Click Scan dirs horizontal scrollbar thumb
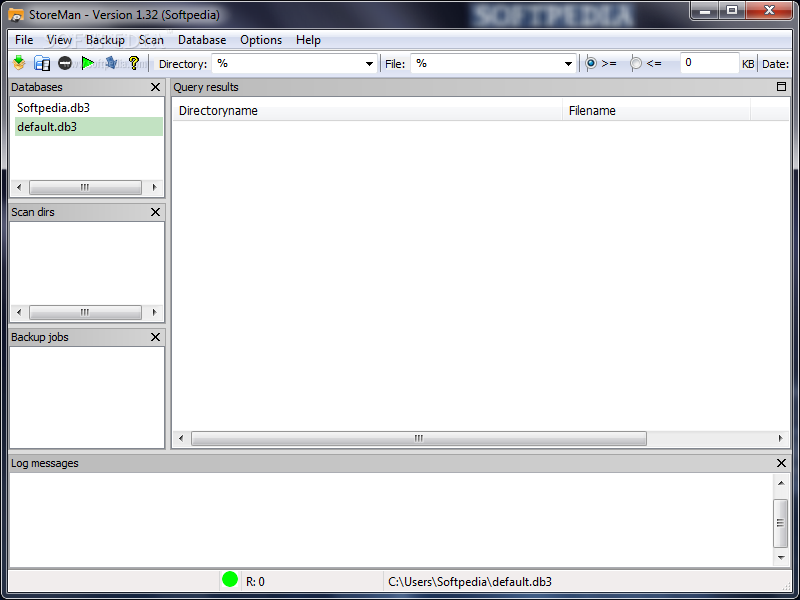This screenshot has width=800, height=600. pyautogui.click(x=85, y=312)
